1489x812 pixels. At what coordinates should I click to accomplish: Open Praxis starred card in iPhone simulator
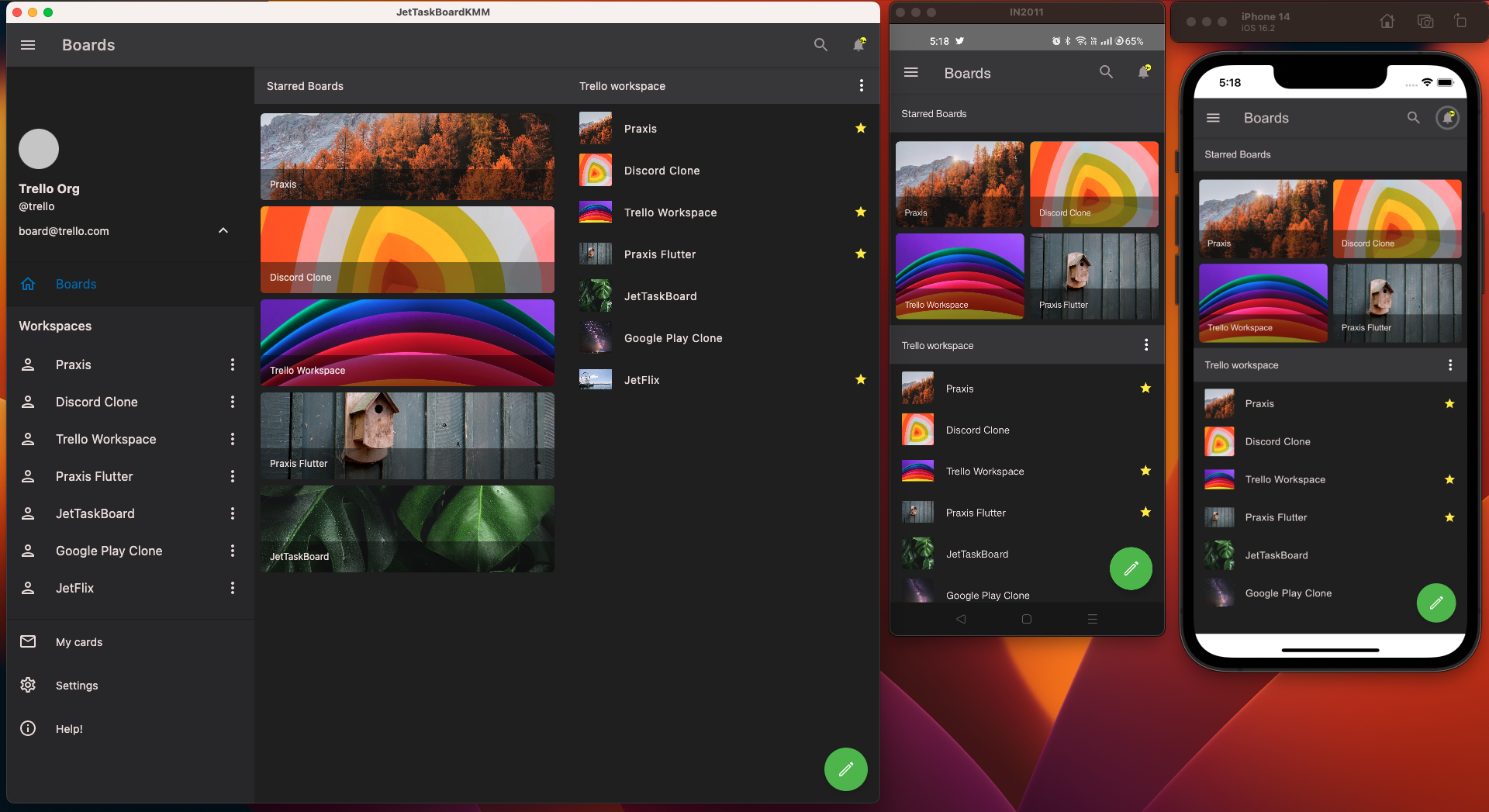coord(1263,219)
